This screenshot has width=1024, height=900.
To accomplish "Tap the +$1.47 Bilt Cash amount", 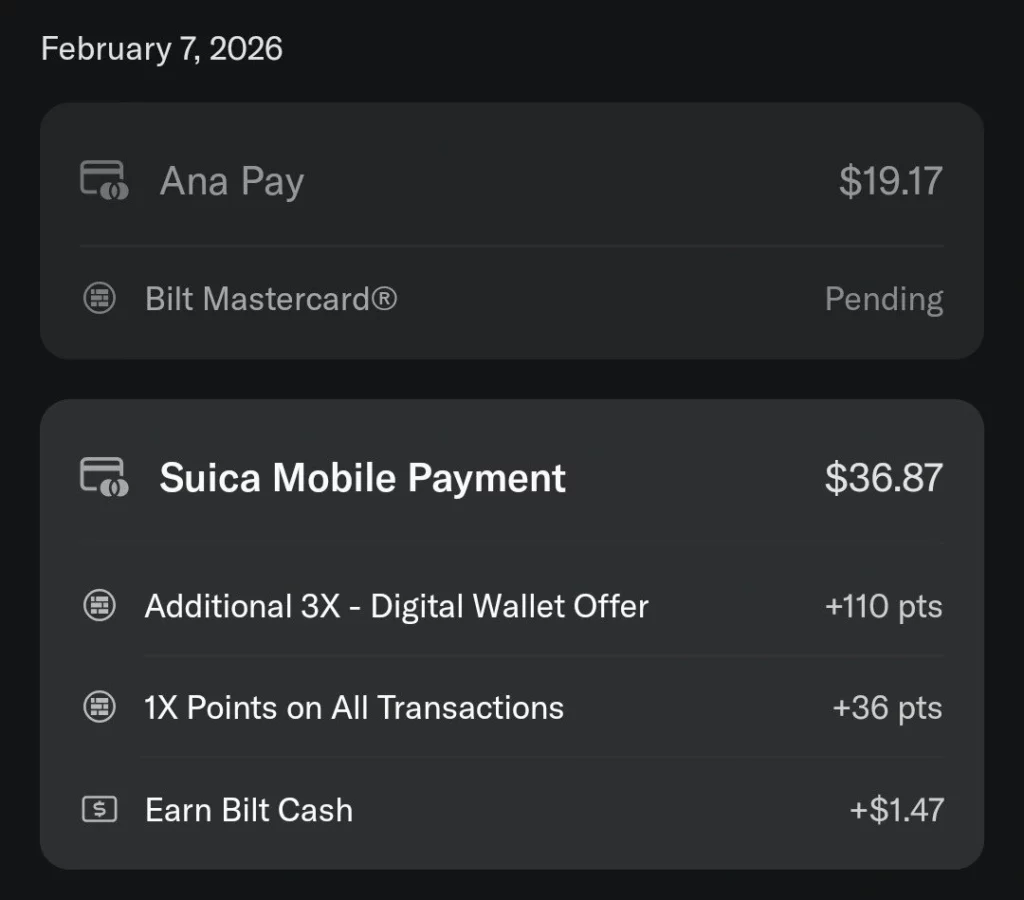I will [897, 810].
